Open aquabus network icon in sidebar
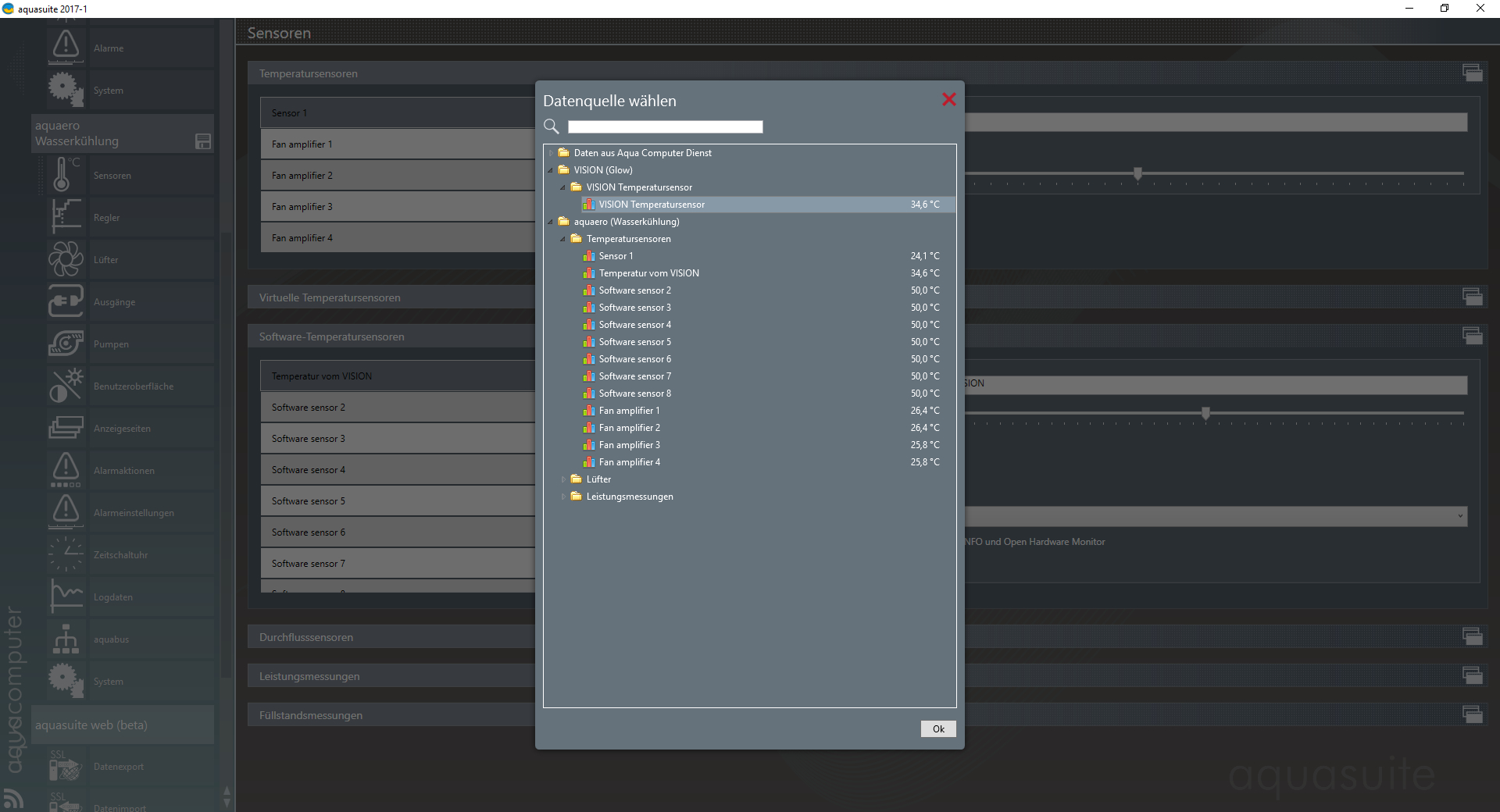Viewport: 1500px width, 812px height. click(x=66, y=639)
